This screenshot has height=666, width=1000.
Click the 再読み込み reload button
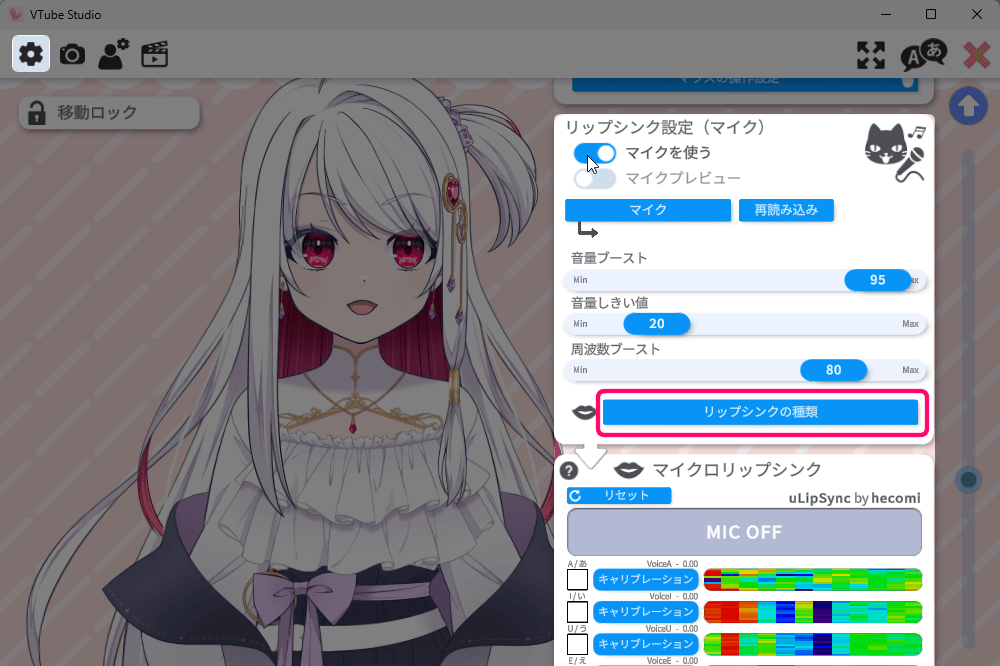(786, 210)
